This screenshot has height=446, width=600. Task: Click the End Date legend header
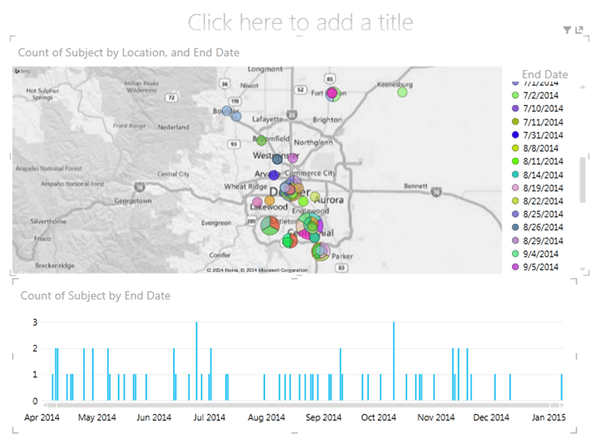[x=545, y=74]
